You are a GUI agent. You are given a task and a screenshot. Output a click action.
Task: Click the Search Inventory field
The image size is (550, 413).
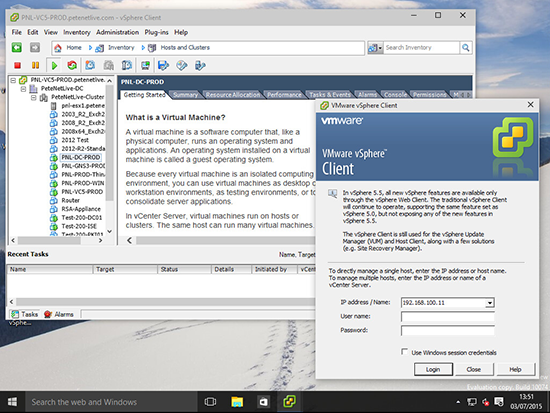[421, 47]
